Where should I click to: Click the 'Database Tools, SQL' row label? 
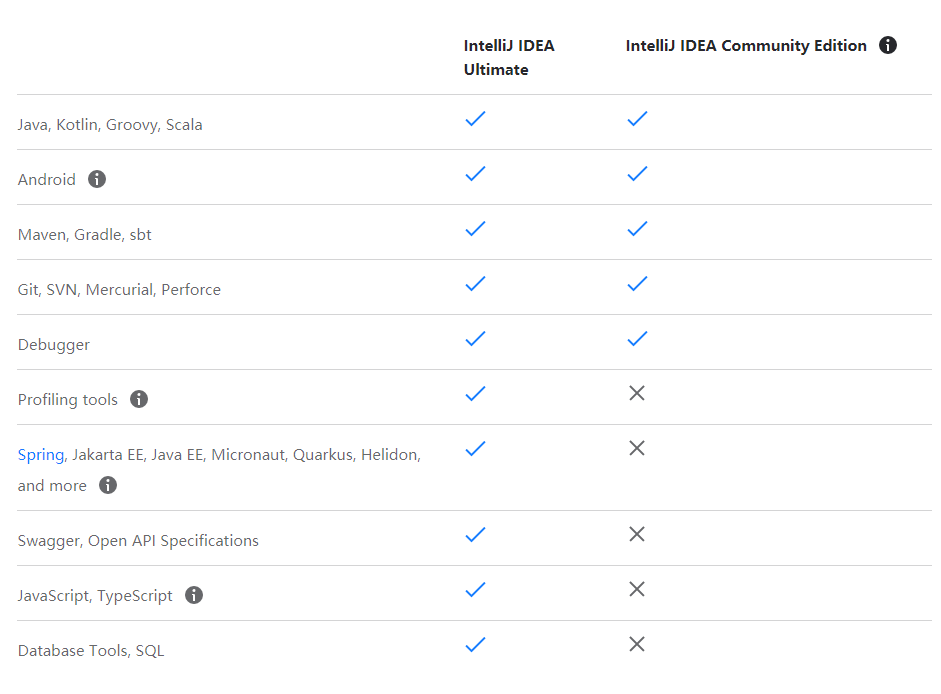pyautogui.click(x=91, y=651)
